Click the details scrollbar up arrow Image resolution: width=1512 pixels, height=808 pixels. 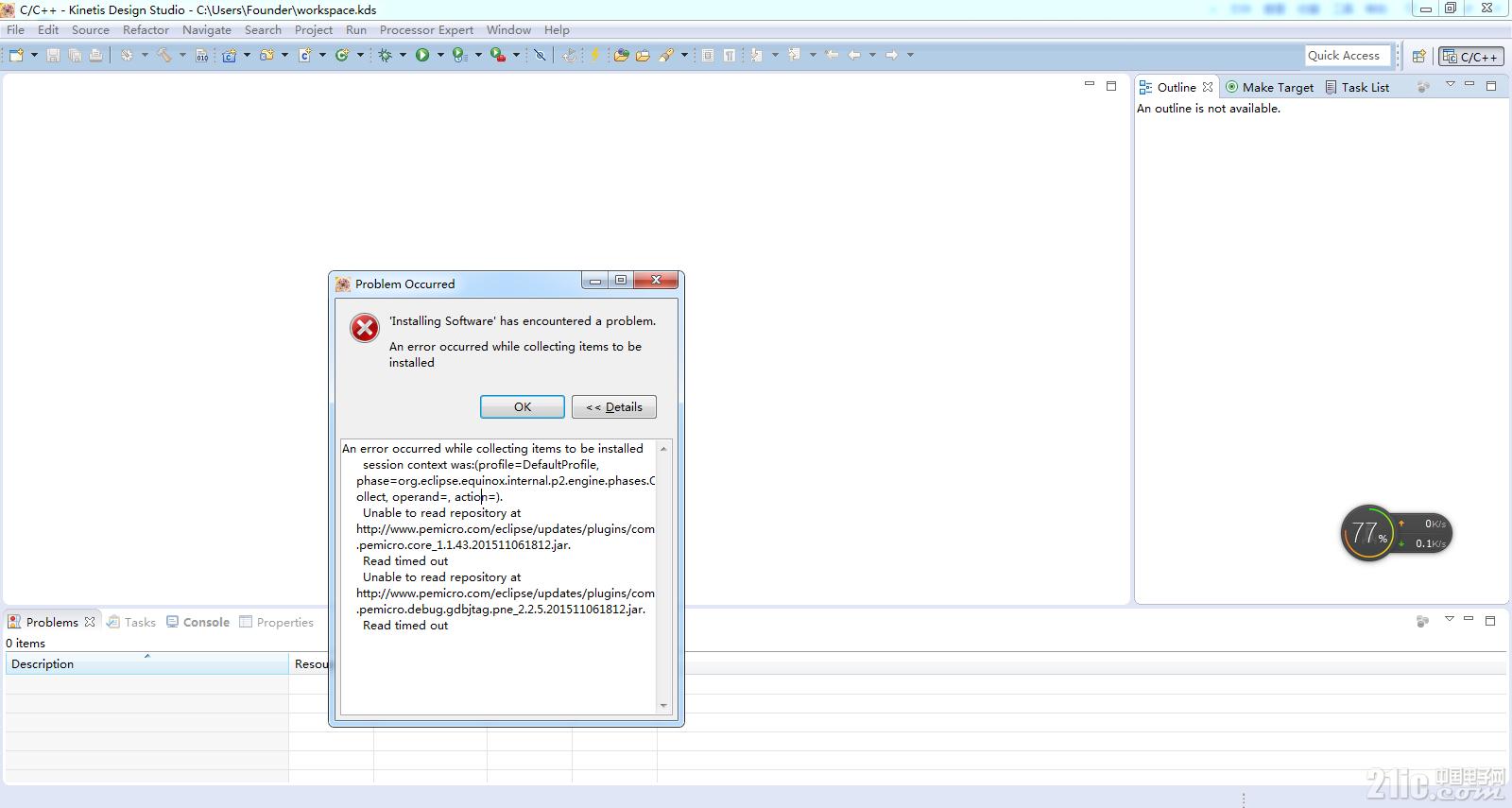pos(663,448)
